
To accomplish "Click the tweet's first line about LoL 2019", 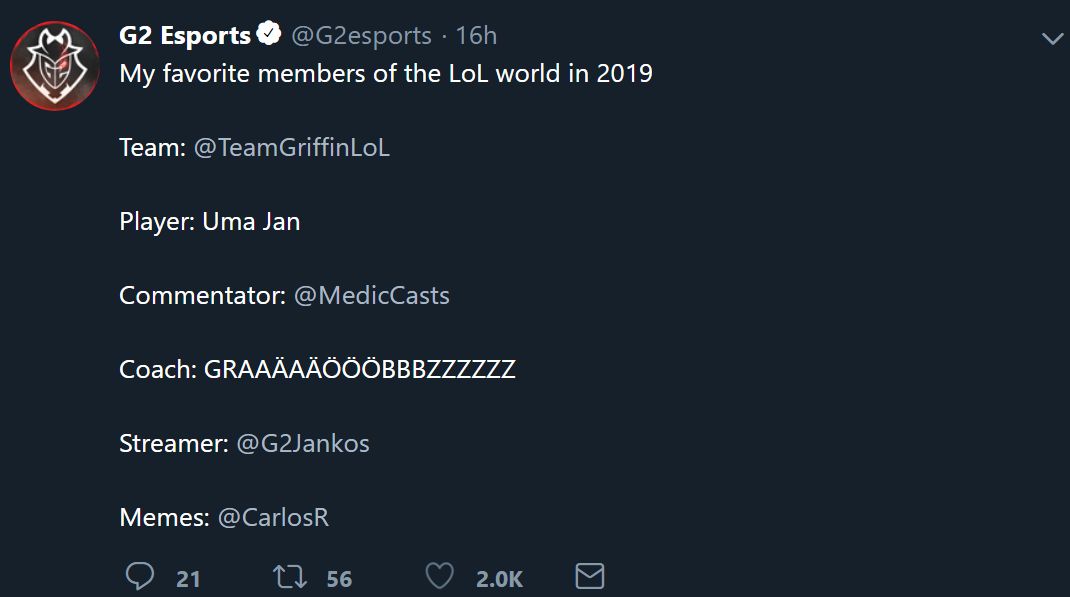I will tap(385, 74).
